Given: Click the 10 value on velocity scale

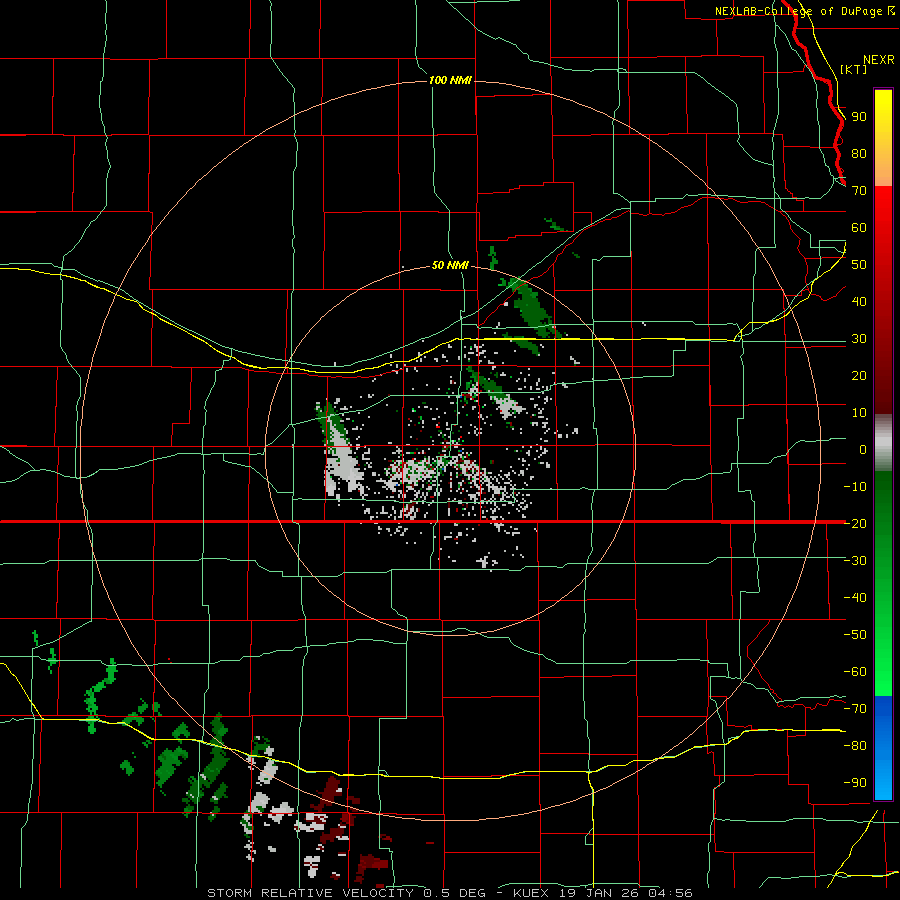Looking at the screenshot, I should (x=859, y=413).
